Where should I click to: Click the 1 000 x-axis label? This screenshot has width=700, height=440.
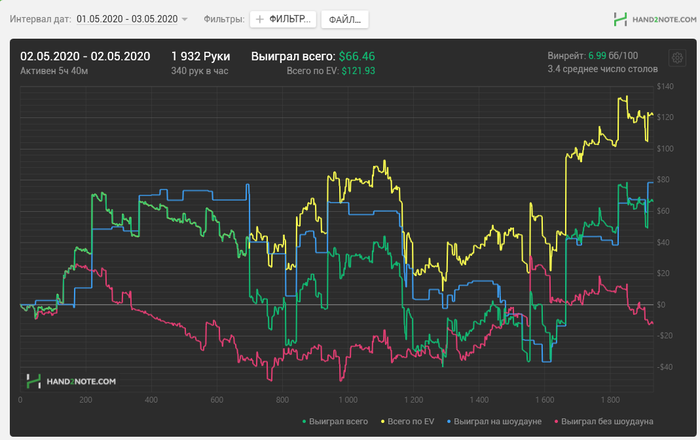click(x=348, y=400)
